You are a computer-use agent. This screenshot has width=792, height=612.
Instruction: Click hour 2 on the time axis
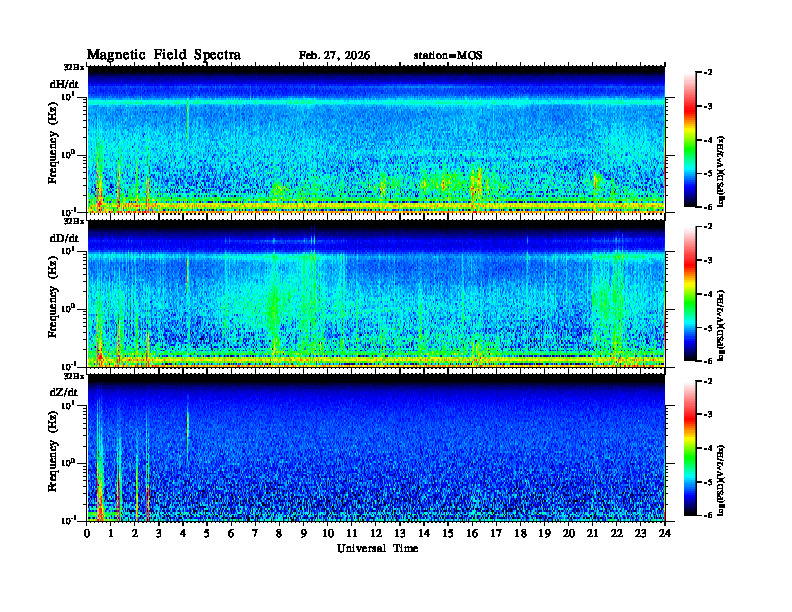coord(135,534)
